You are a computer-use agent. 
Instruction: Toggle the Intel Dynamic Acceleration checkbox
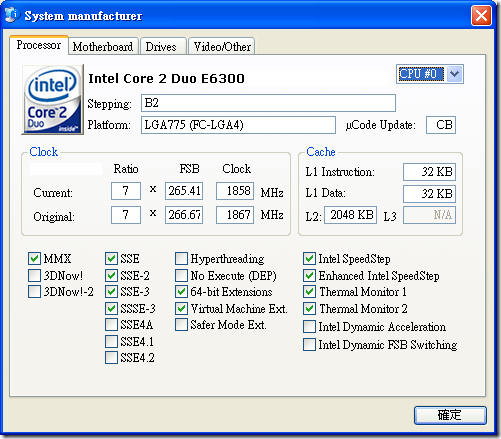coord(309,327)
